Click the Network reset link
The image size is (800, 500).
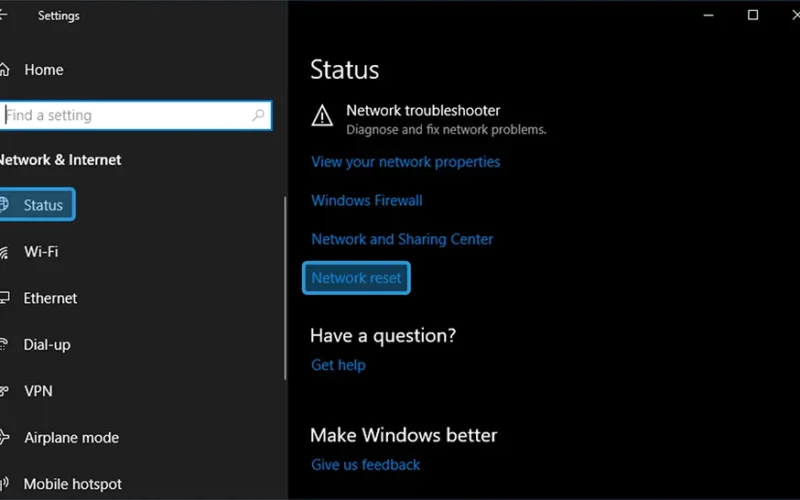(356, 278)
